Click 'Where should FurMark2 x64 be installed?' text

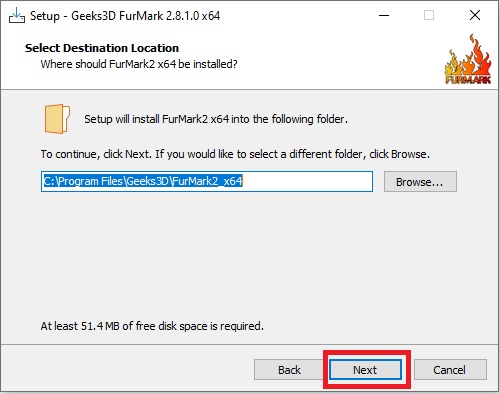(x=139, y=64)
